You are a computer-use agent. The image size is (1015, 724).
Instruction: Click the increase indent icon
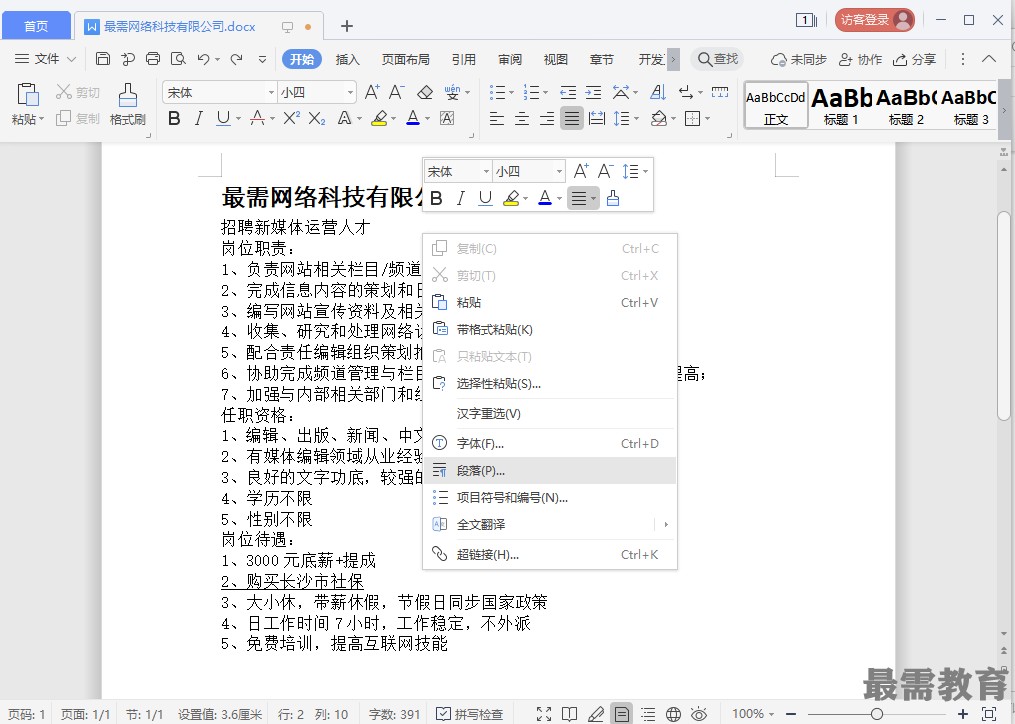593,93
